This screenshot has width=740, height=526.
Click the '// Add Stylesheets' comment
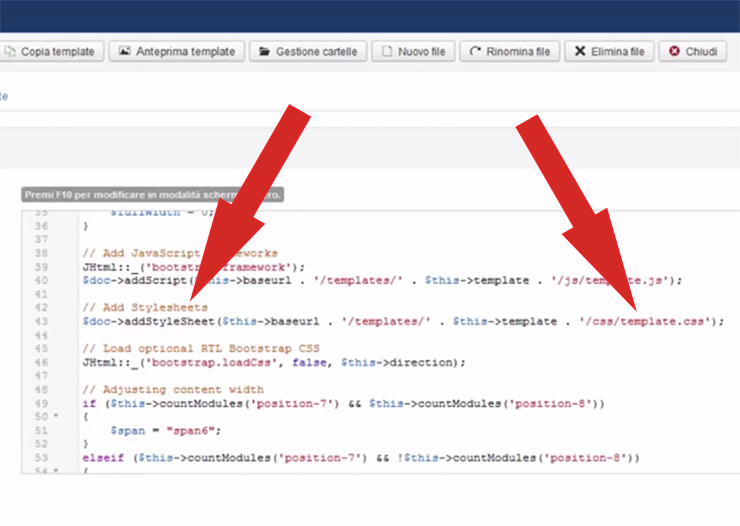145,308
